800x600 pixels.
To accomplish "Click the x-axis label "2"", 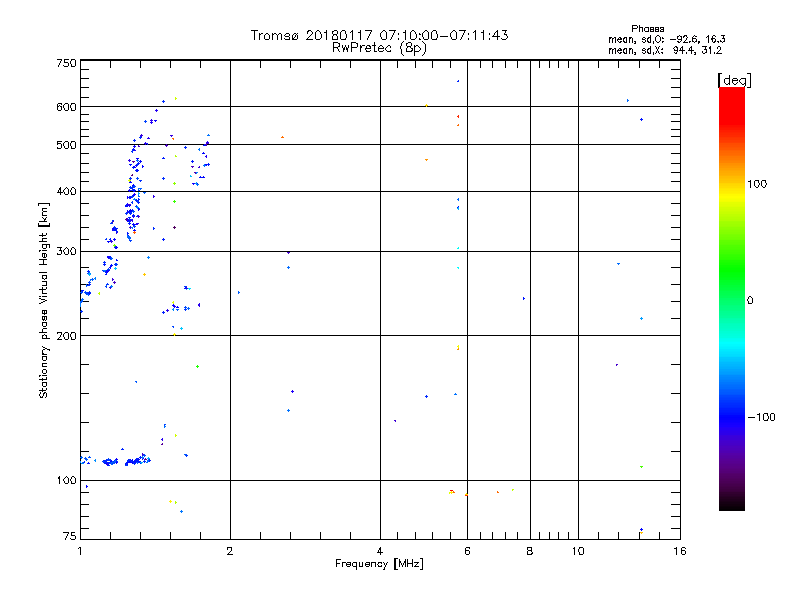I will click(x=230, y=551).
